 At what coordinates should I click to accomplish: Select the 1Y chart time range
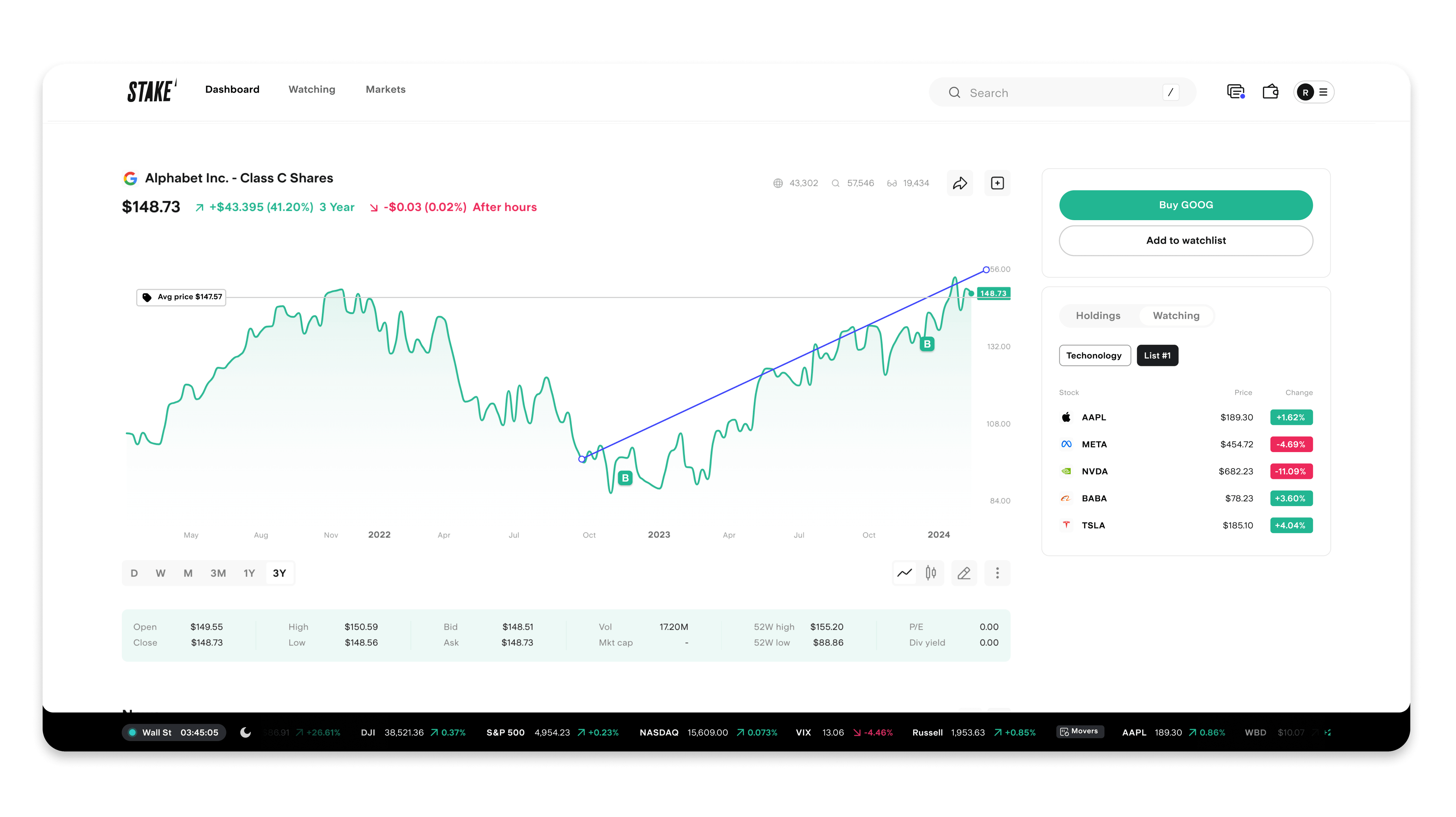click(x=249, y=573)
